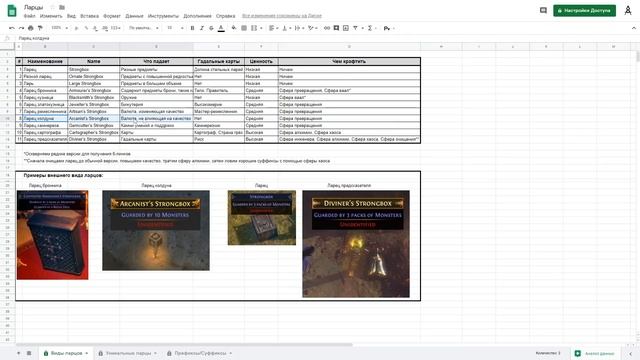Activate the paint format tool
This screenshot has height=360, width=640.
click(x=40, y=28)
